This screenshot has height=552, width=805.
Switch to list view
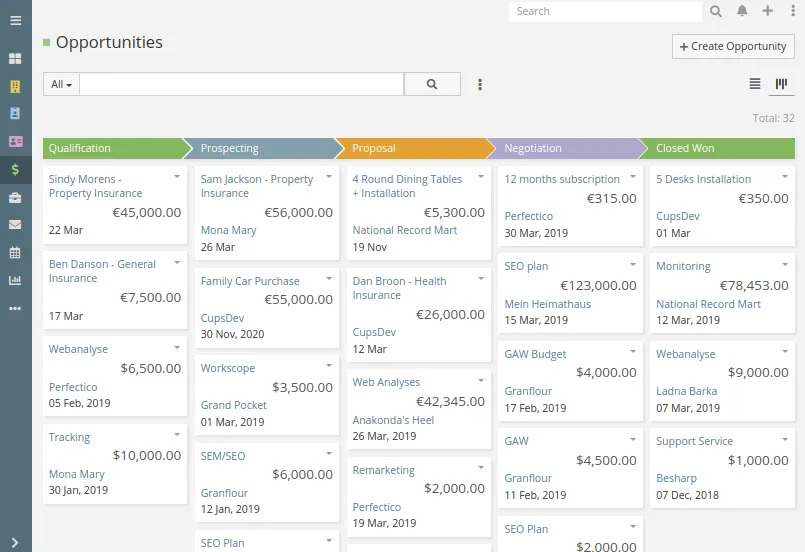[755, 83]
